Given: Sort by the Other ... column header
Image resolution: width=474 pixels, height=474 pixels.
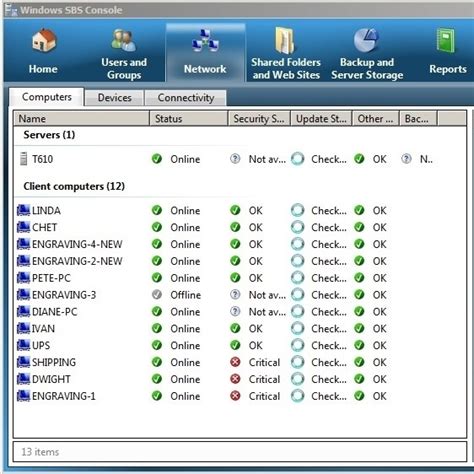Looking at the screenshot, I should (375, 119).
